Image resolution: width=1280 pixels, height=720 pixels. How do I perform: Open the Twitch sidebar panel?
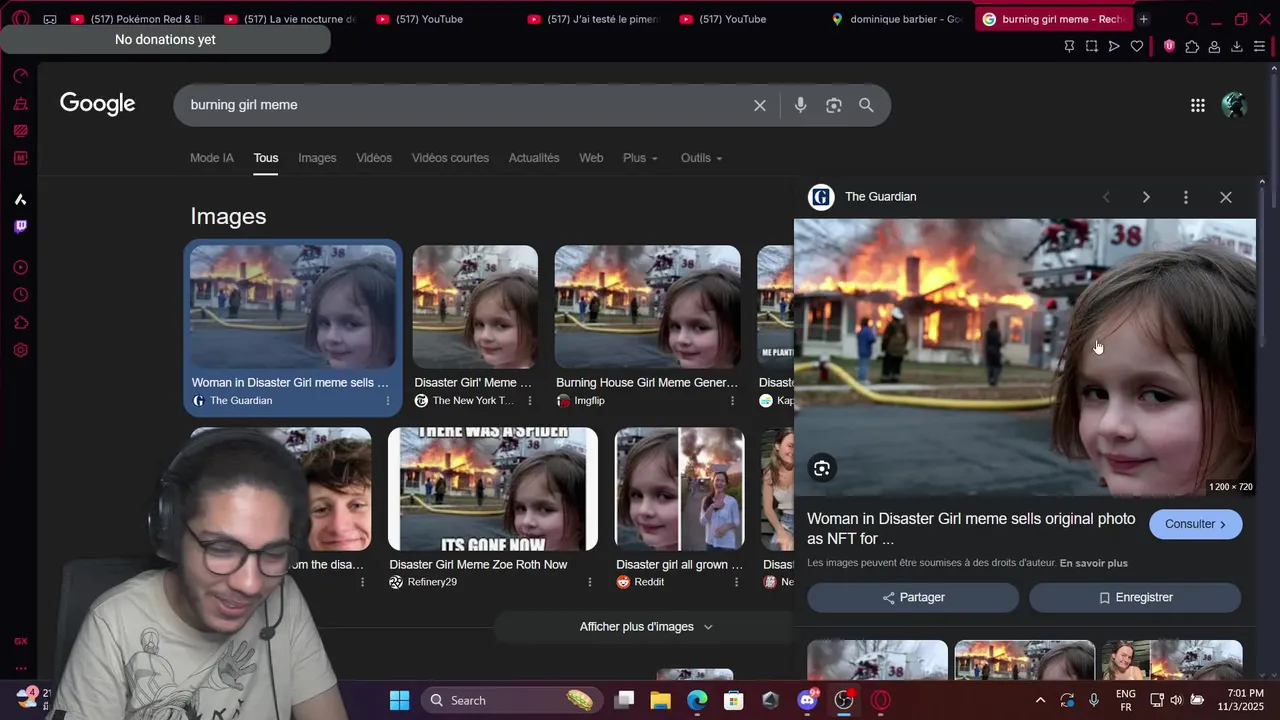click(x=20, y=226)
